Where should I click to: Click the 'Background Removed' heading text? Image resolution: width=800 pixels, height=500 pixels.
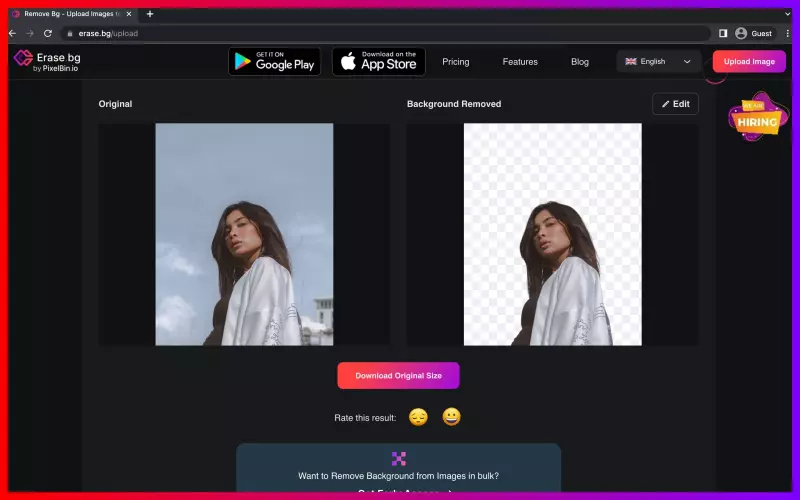[x=454, y=104]
